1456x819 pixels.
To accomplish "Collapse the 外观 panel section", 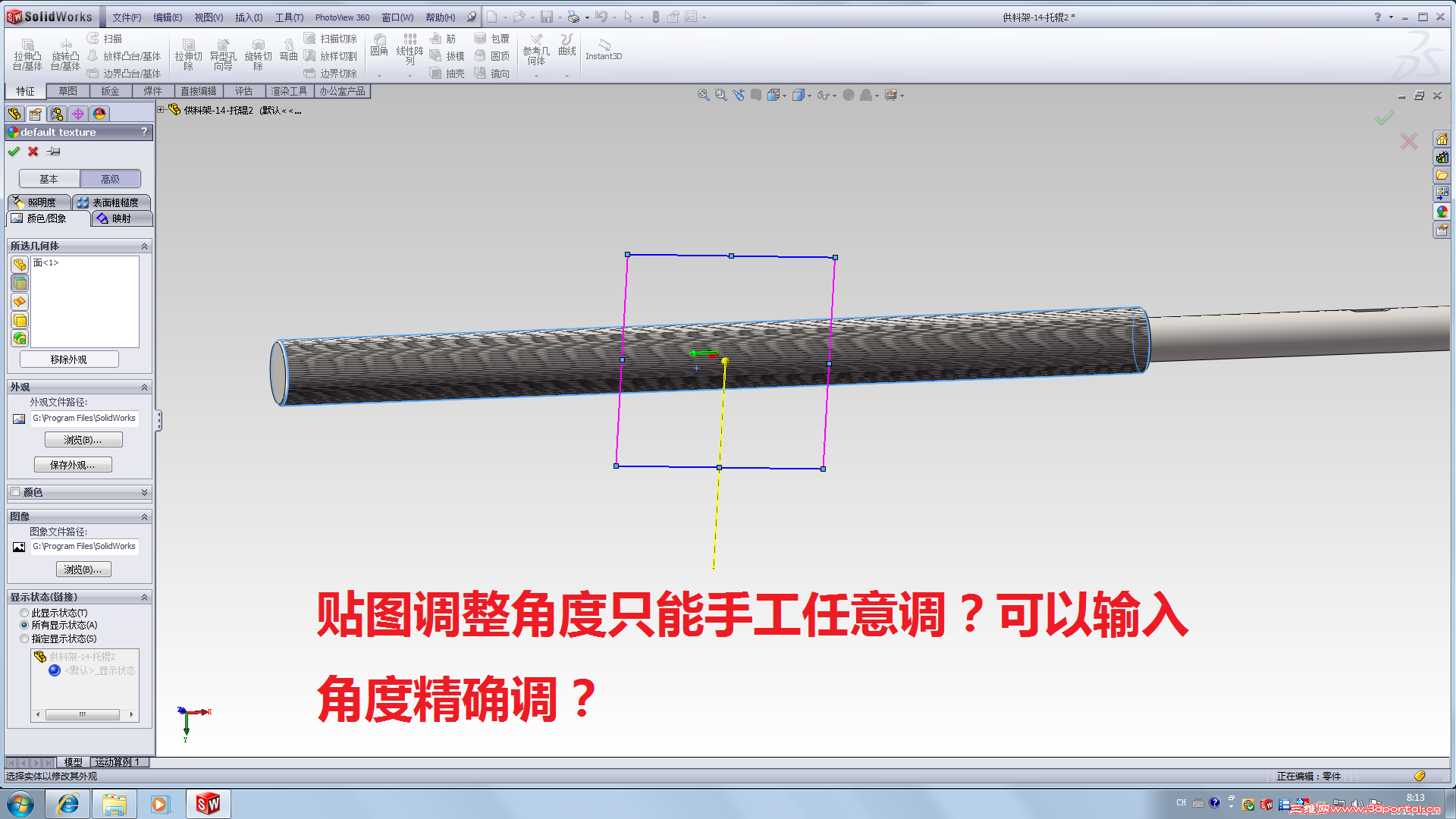I will click(x=144, y=387).
